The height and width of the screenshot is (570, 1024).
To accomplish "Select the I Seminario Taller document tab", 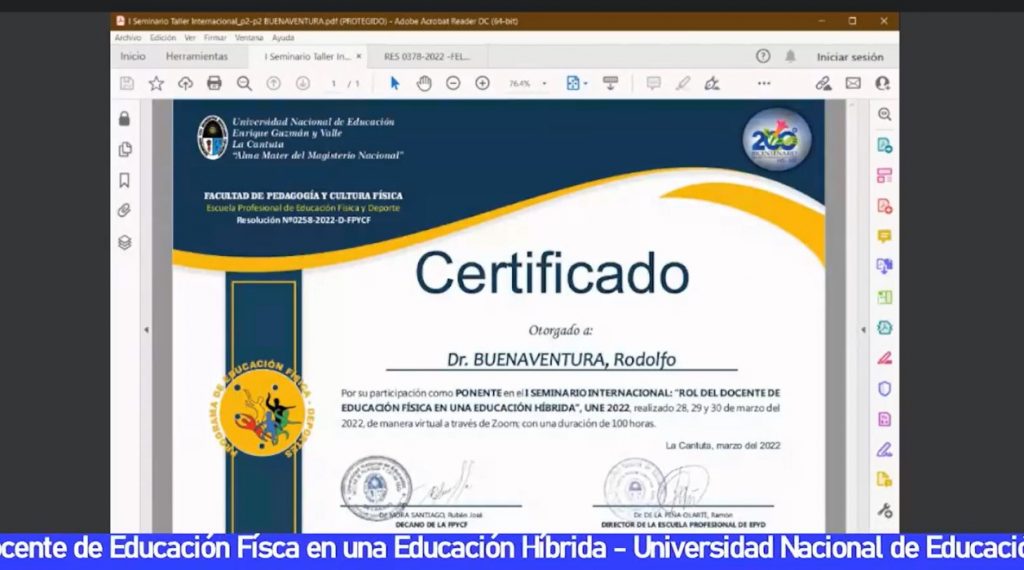I will pos(307,57).
